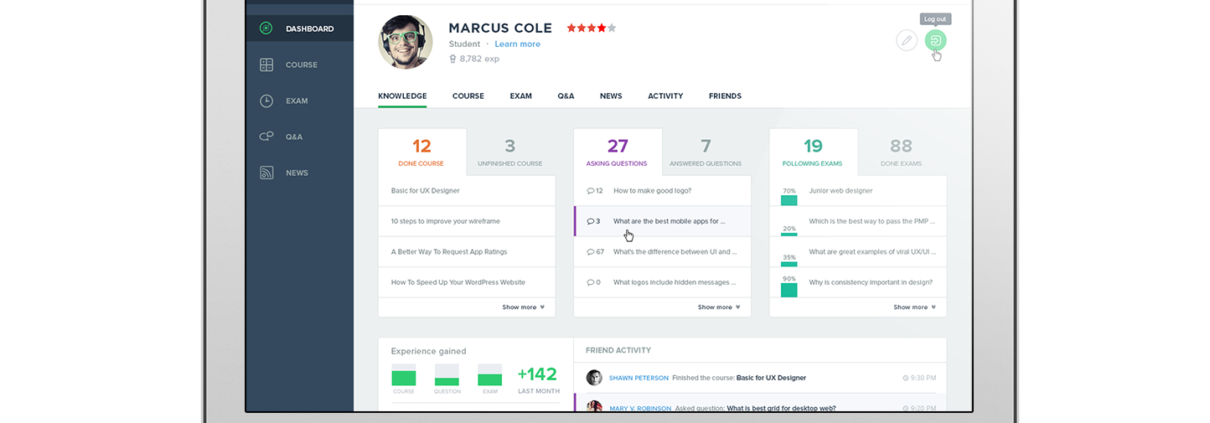Viewport: 1210px width, 423px height.
Task: Expand Show more under Asking Questions list
Action: (x=719, y=307)
